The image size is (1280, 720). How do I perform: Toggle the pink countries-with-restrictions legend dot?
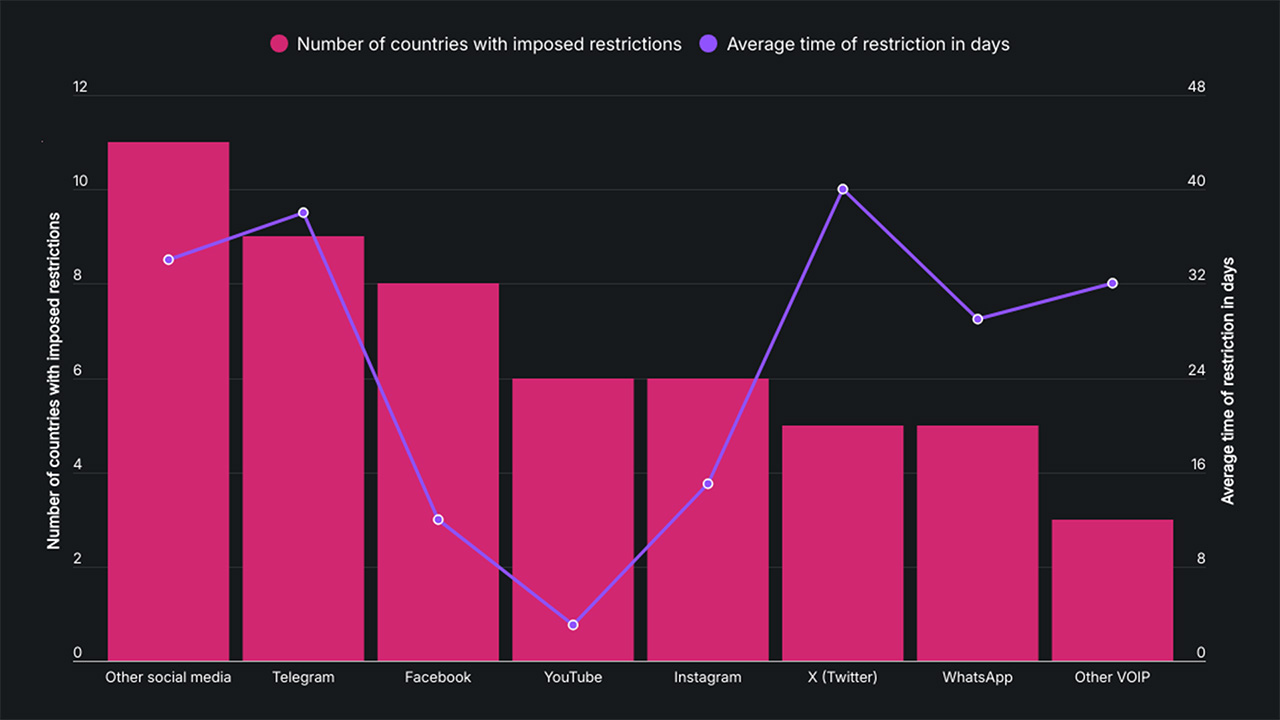279,44
